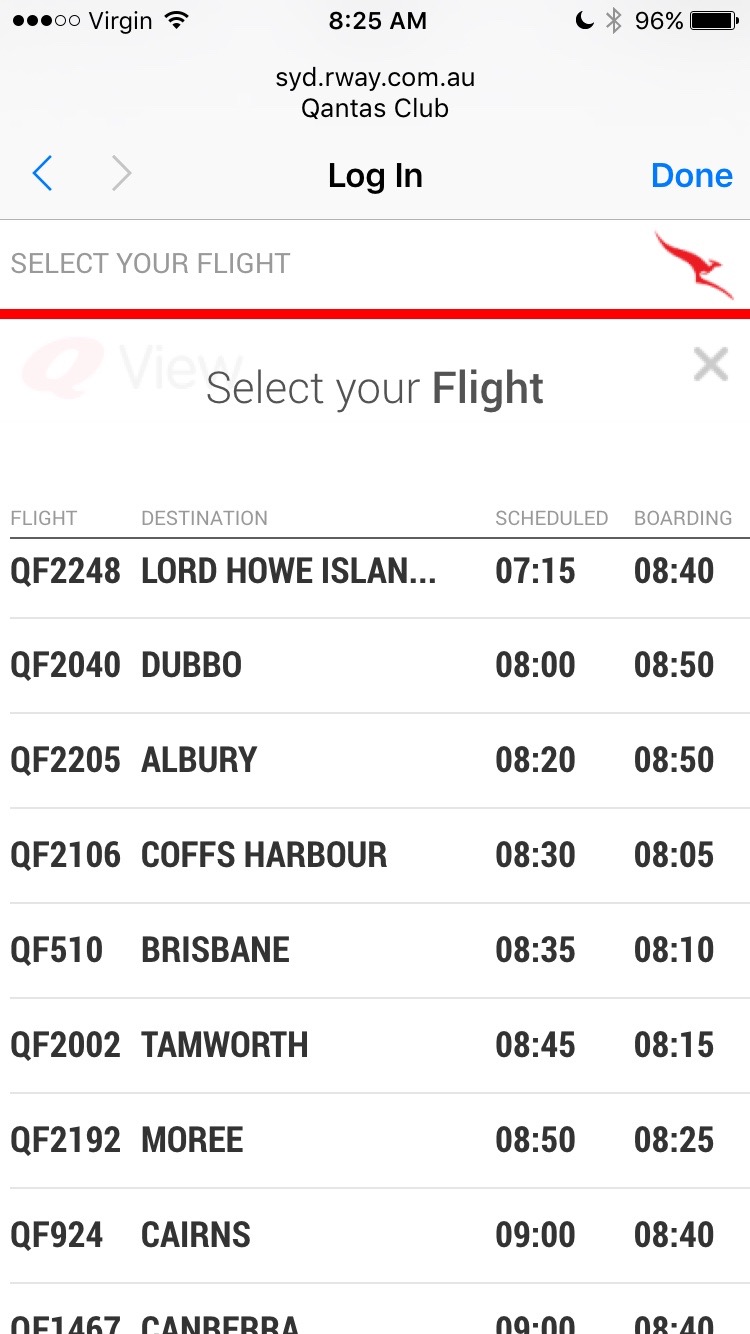This screenshot has width=750, height=1334.
Task: Tap the syd.rway.com.au address text
Action: pos(375,78)
